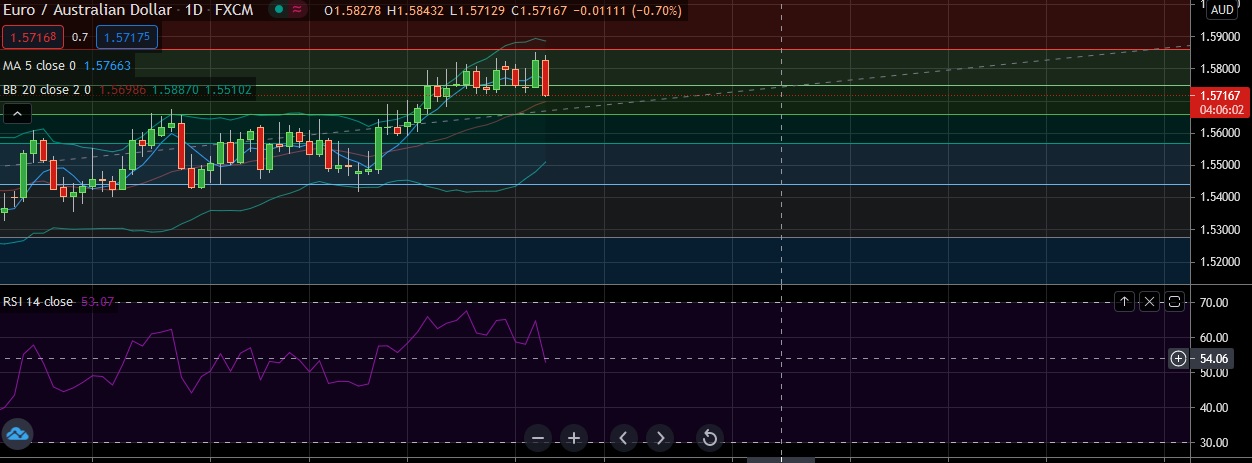
Task: Delete the RSI pane with the X
Action: tap(1150, 301)
